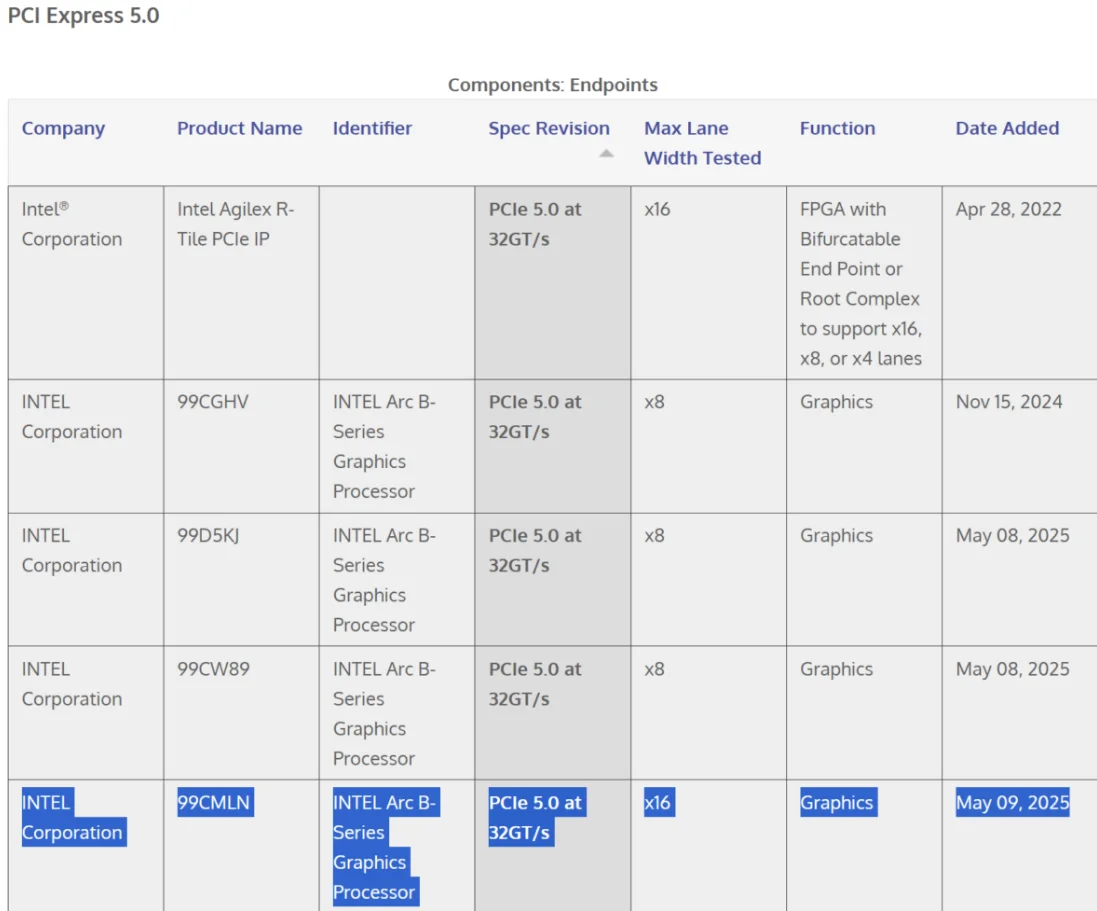Click May 08, 2025 date in 99D5KJ row
The height and width of the screenshot is (911, 1097).
(x=1012, y=535)
